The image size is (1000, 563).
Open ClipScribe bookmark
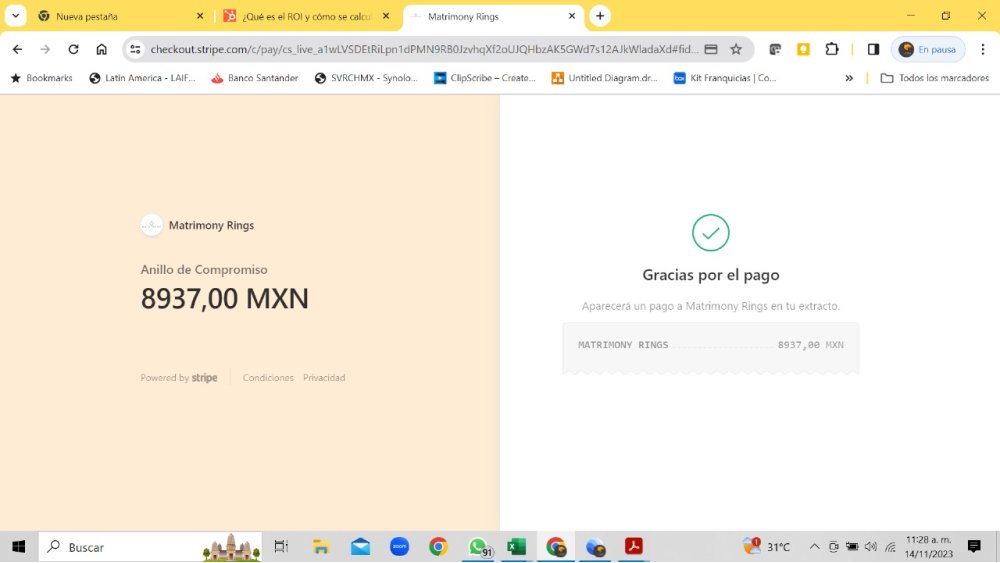coord(485,78)
